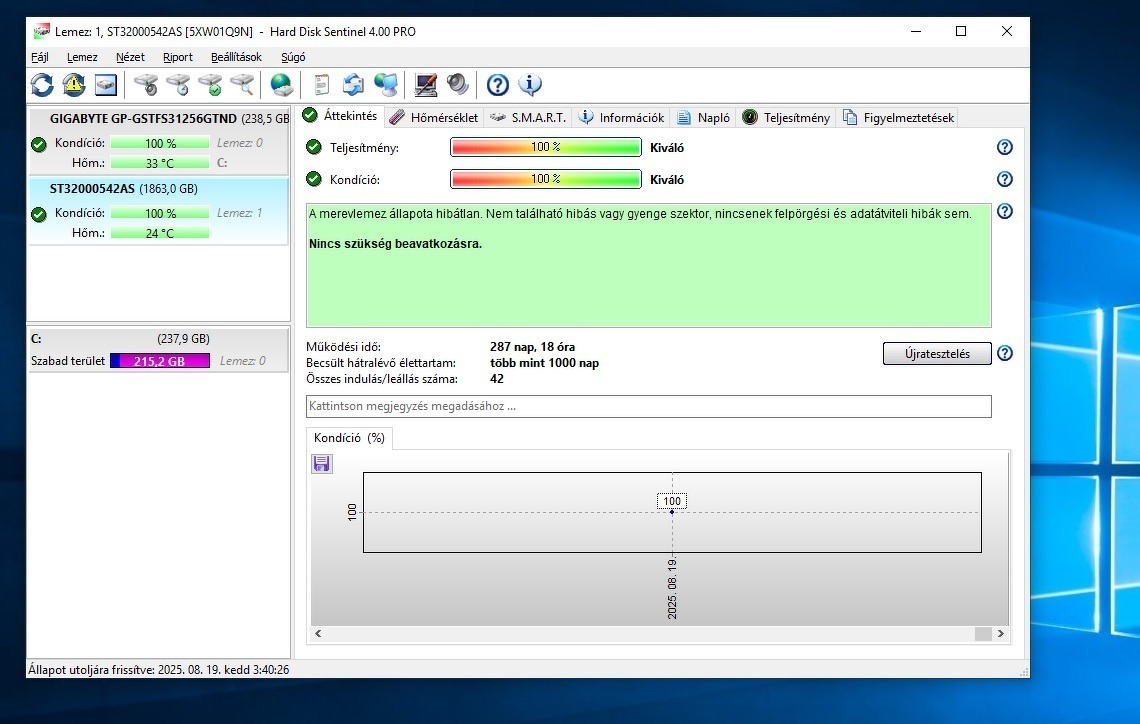Image resolution: width=1140 pixels, height=724 pixels.
Task: Click the refresh toolbar icon
Action: [x=42, y=85]
